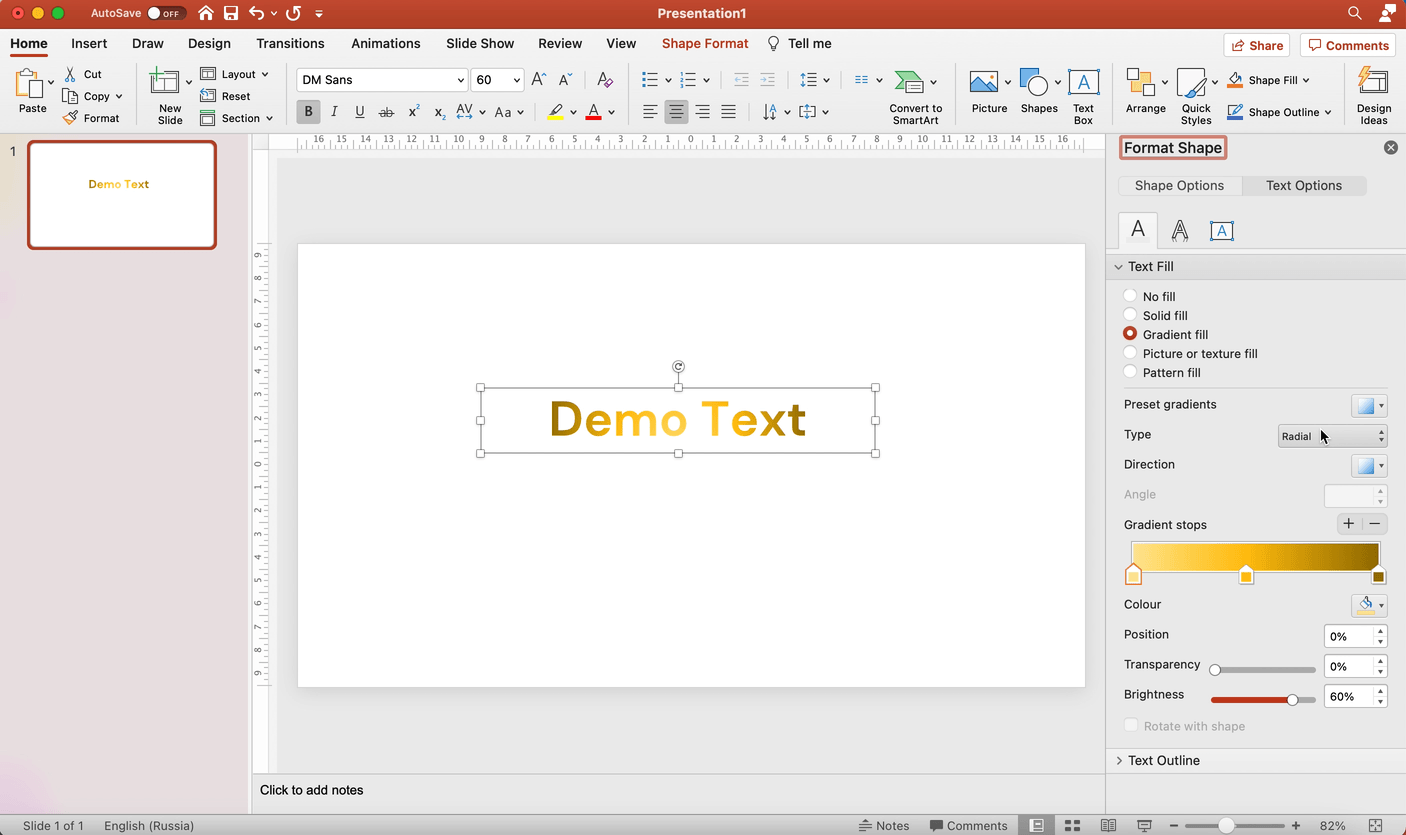The width and height of the screenshot is (1406, 835).
Task: Justify text alignment
Action: point(728,112)
